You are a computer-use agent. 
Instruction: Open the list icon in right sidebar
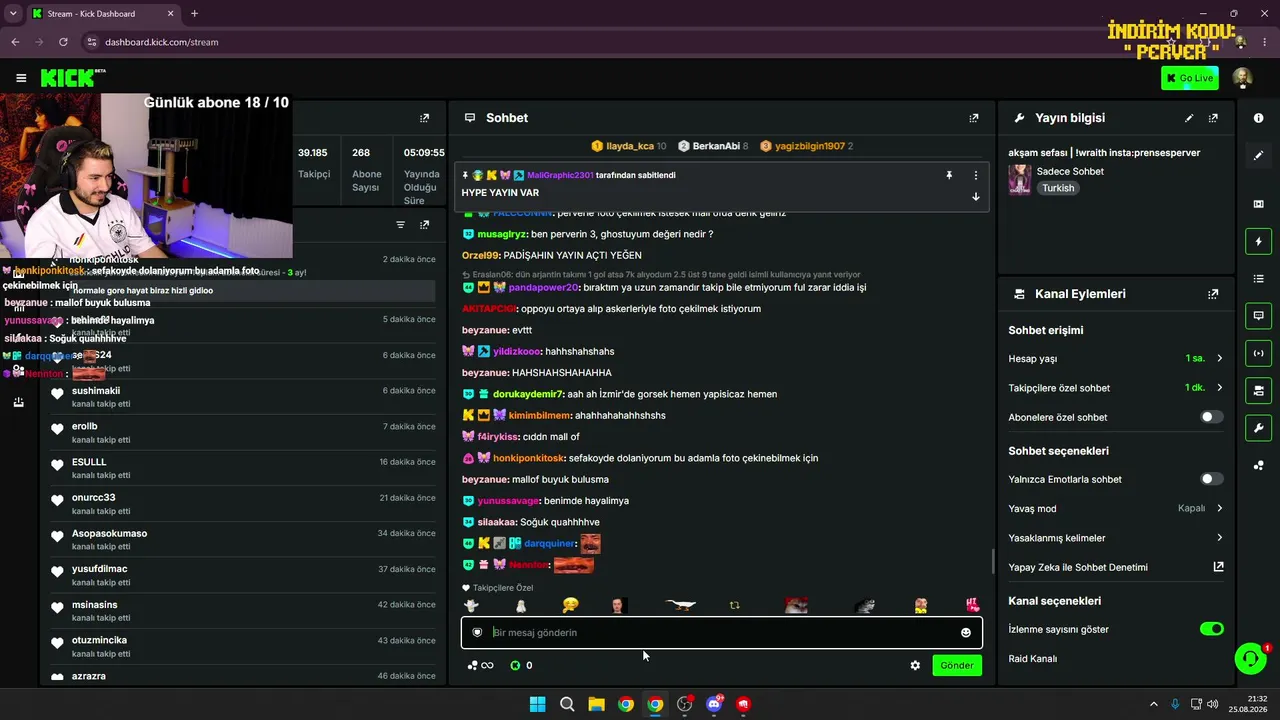click(x=1258, y=278)
